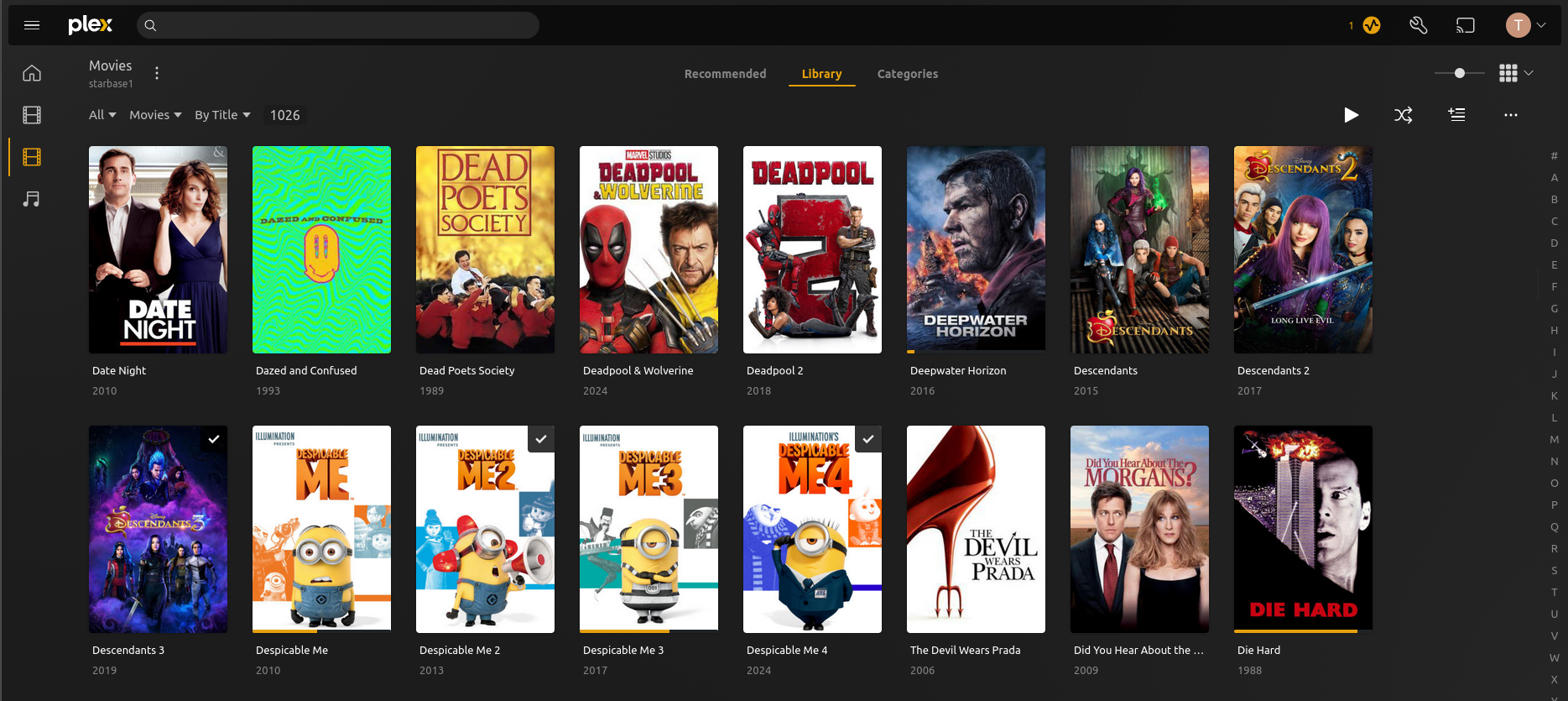This screenshot has width=1568, height=701.
Task: Add library to play queue
Action: click(x=1457, y=115)
